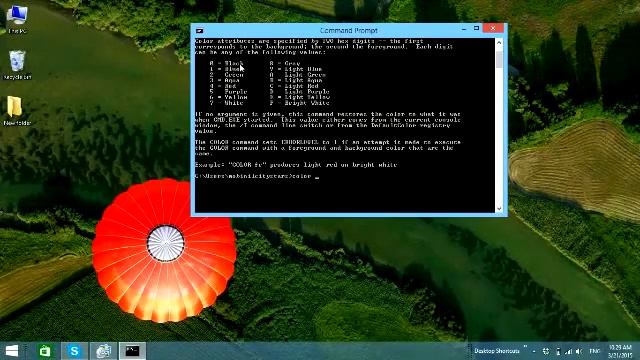Viewport: 640px width, 360px height.
Task: Click the '4 = Red' entry
Action: click(x=223, y=86)
